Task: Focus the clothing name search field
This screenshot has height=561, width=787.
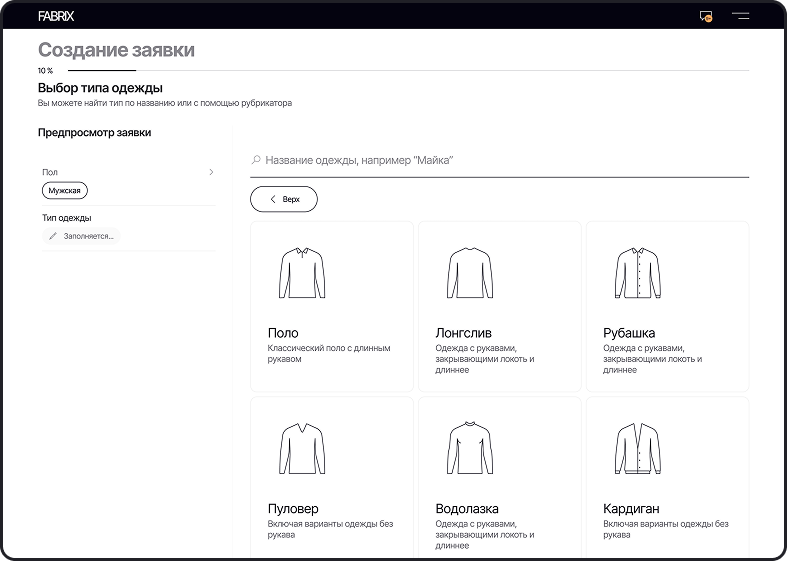Action: 499,160
